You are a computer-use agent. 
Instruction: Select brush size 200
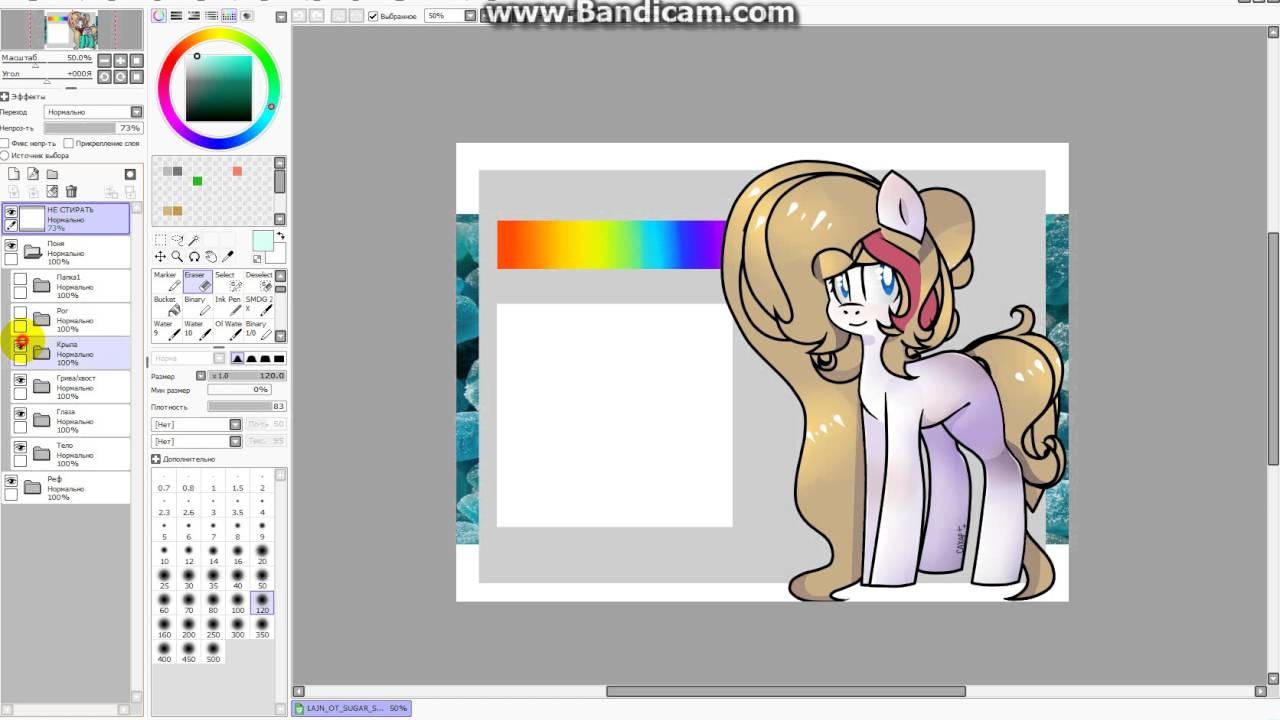(189, 627)
